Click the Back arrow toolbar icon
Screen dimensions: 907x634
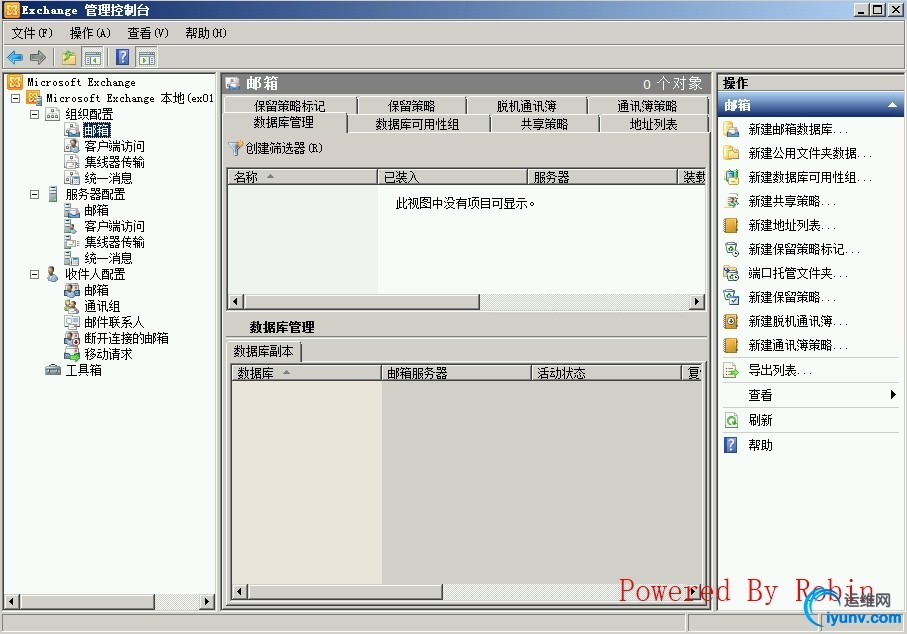(15, 57)
